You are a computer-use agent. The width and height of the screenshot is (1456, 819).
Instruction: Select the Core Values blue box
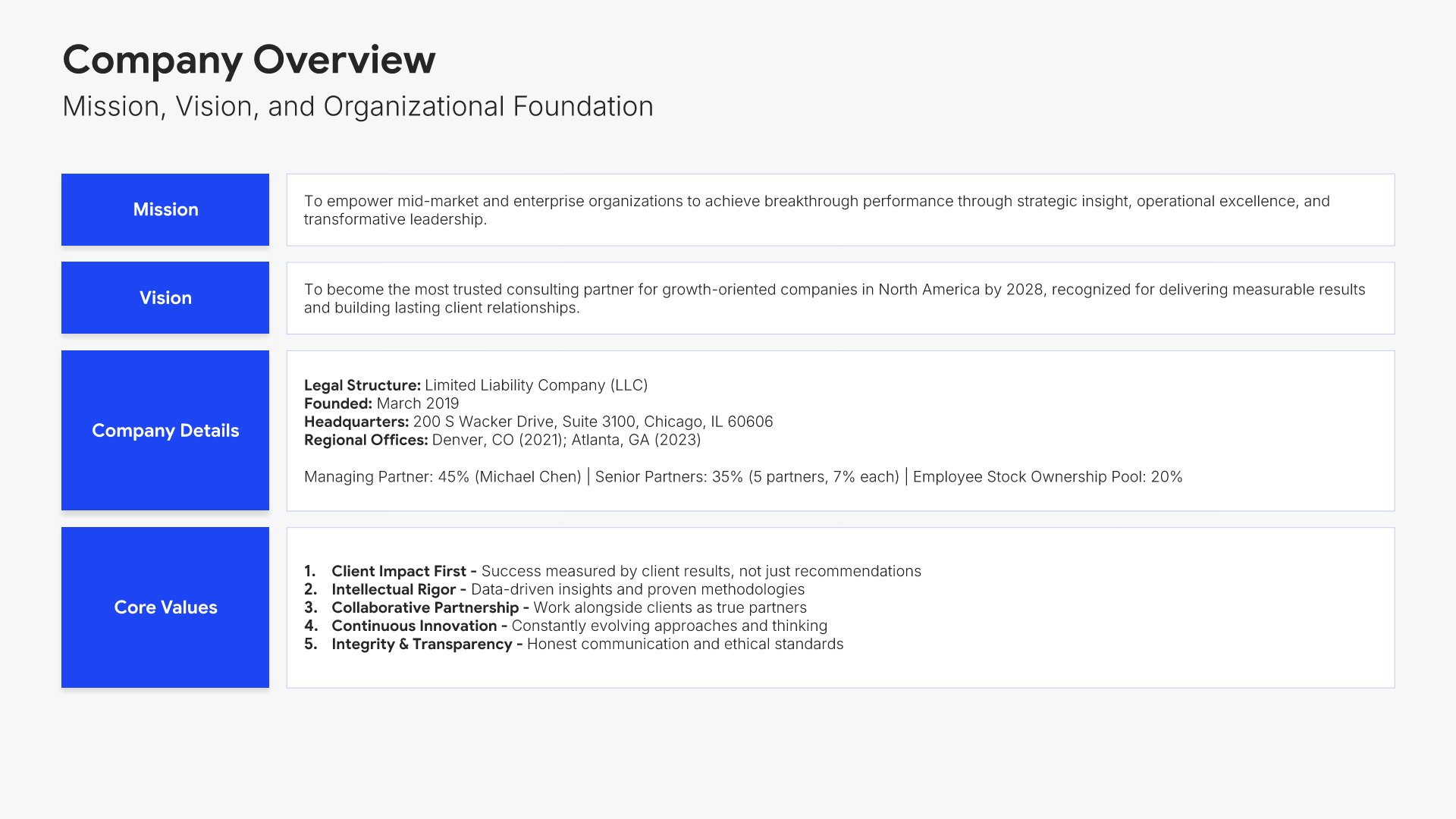point(165,607)
